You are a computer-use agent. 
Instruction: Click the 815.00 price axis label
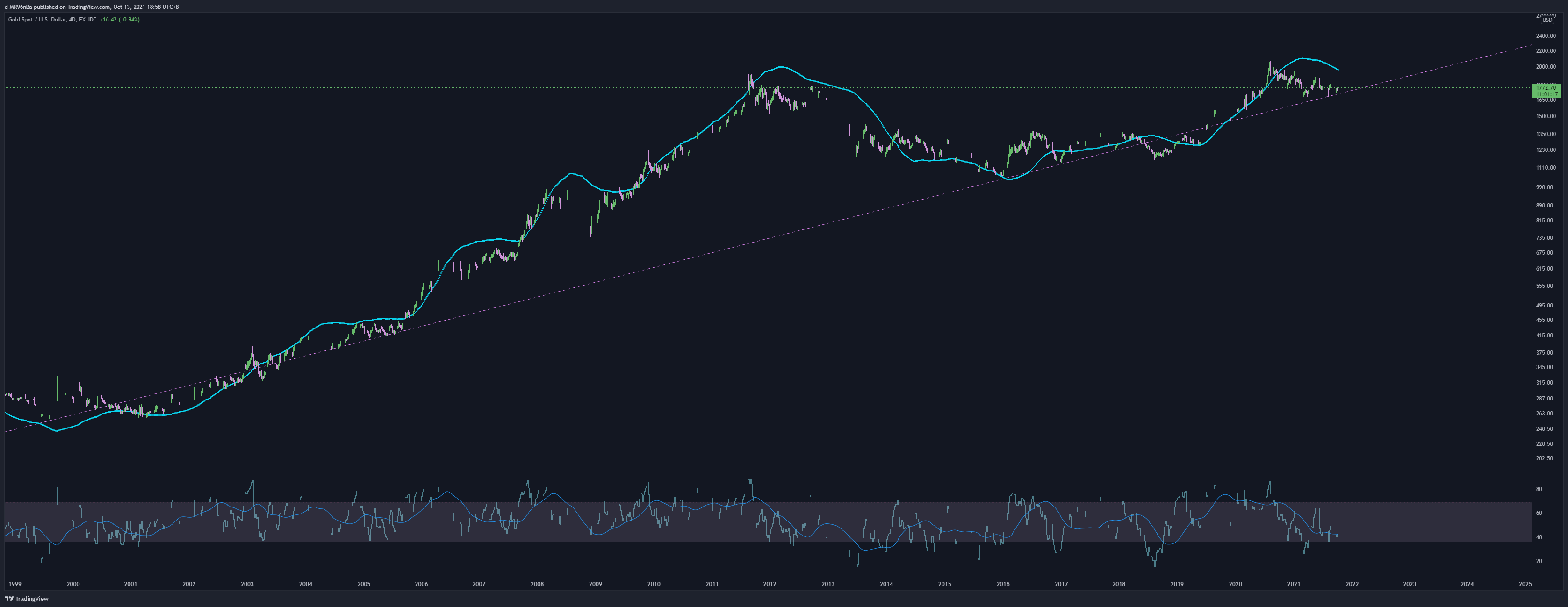[x=1545, y=221]
